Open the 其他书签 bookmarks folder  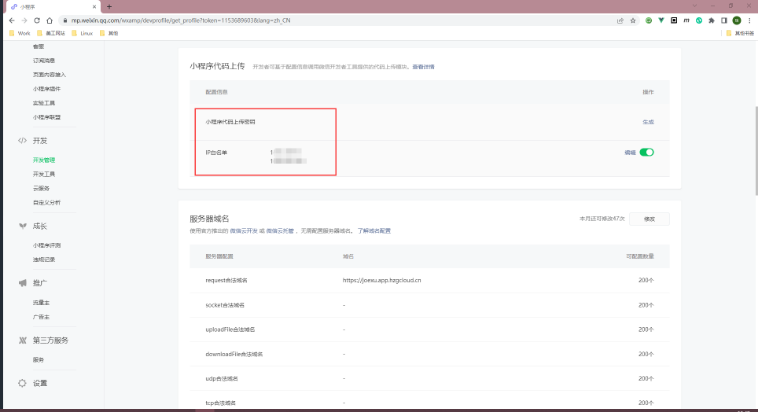tap(740, 33)
